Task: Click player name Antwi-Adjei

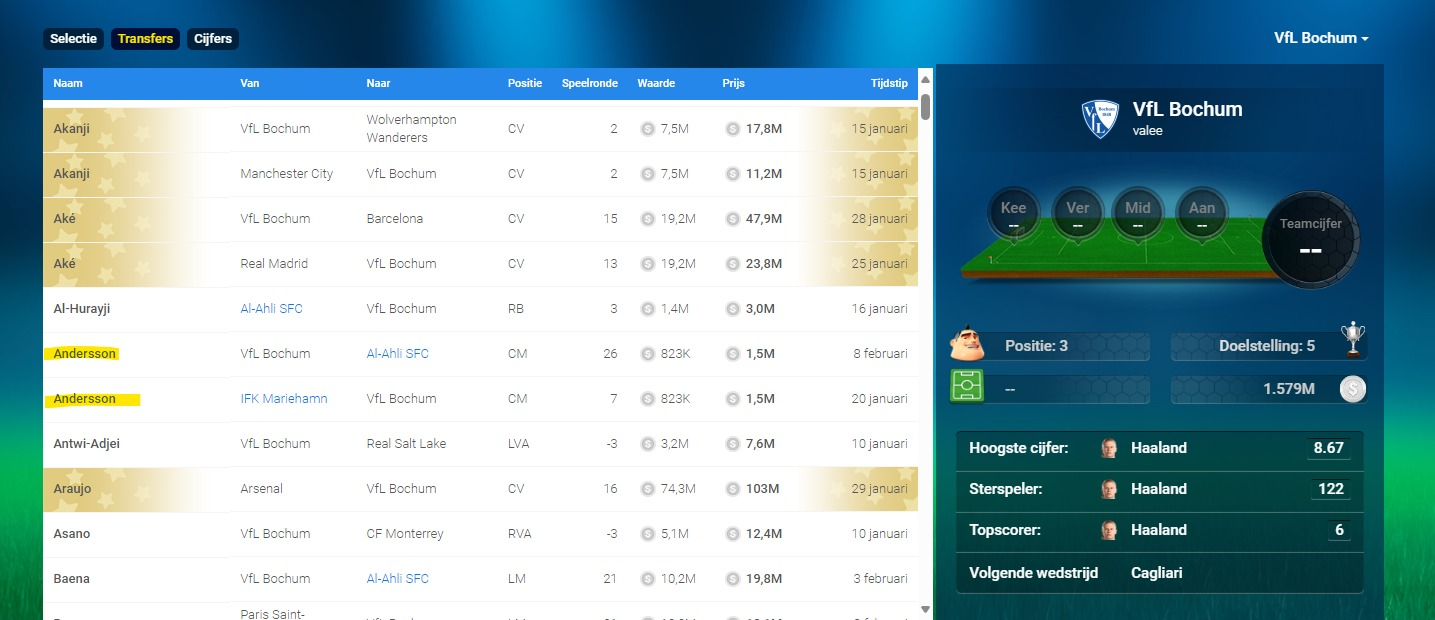Action: point(86,444)
